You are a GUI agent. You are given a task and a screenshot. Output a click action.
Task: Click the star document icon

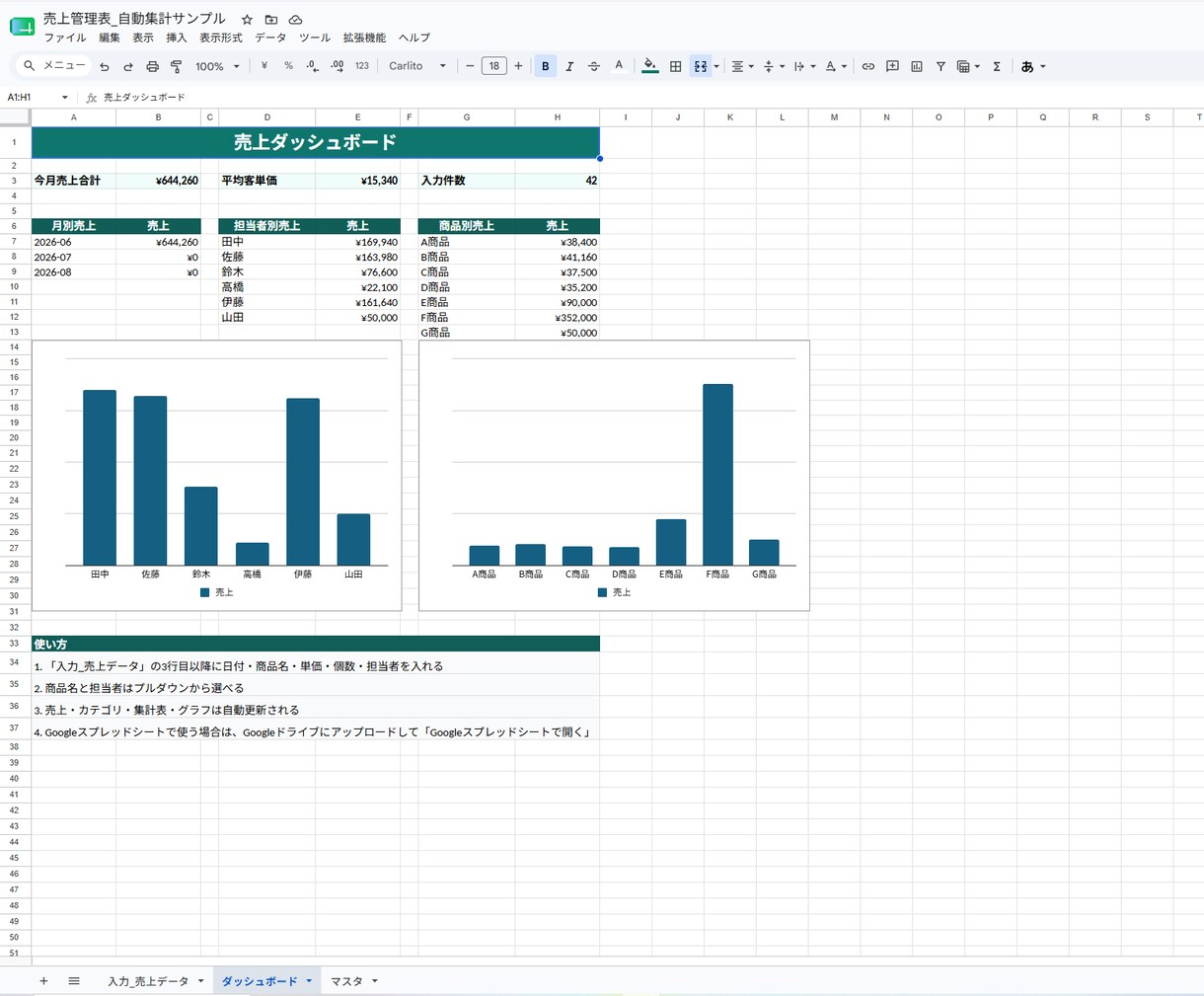click(247, 20)
